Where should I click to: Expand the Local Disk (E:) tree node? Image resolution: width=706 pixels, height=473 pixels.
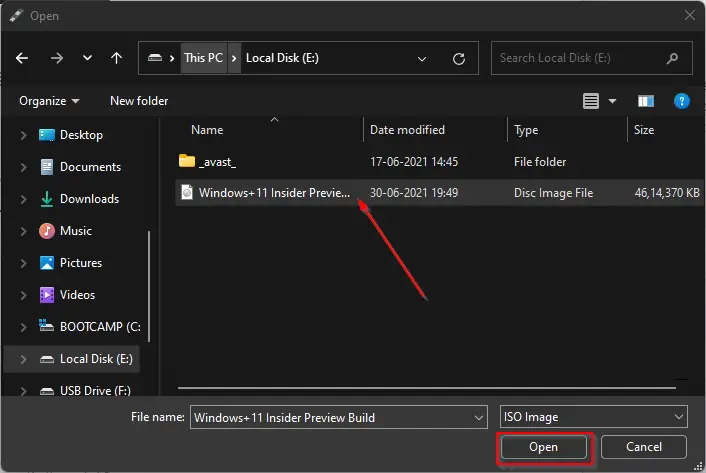23,359
